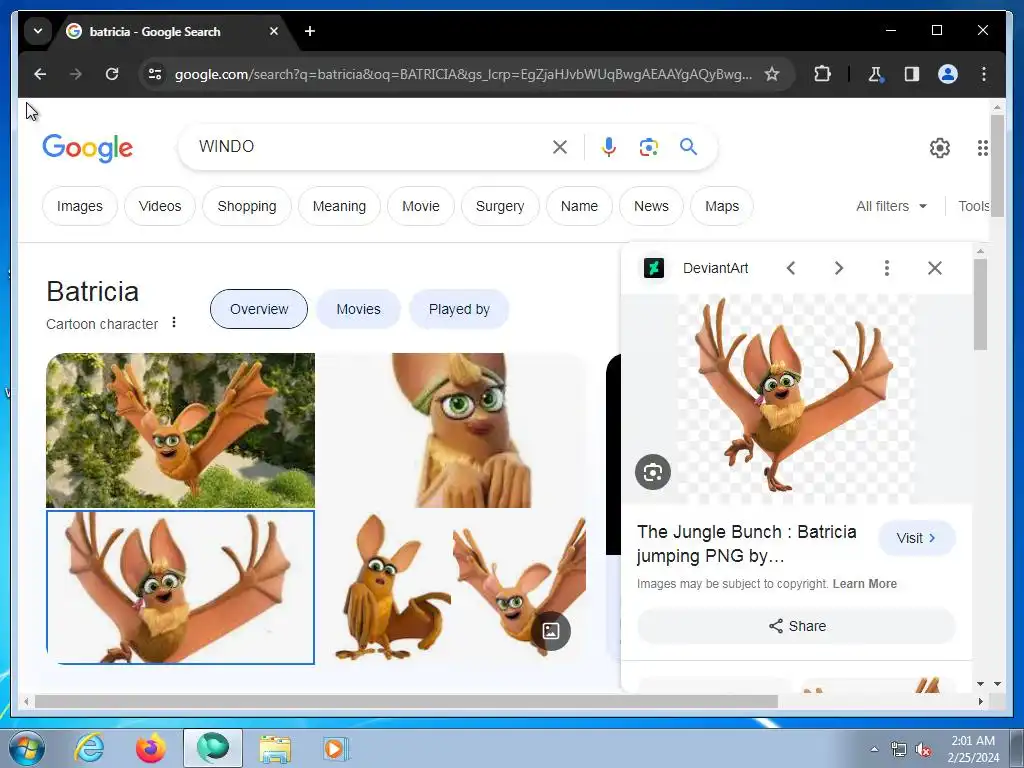1024x768 pixels.
Task: Open a new browser tab
Action: (310, 31)
